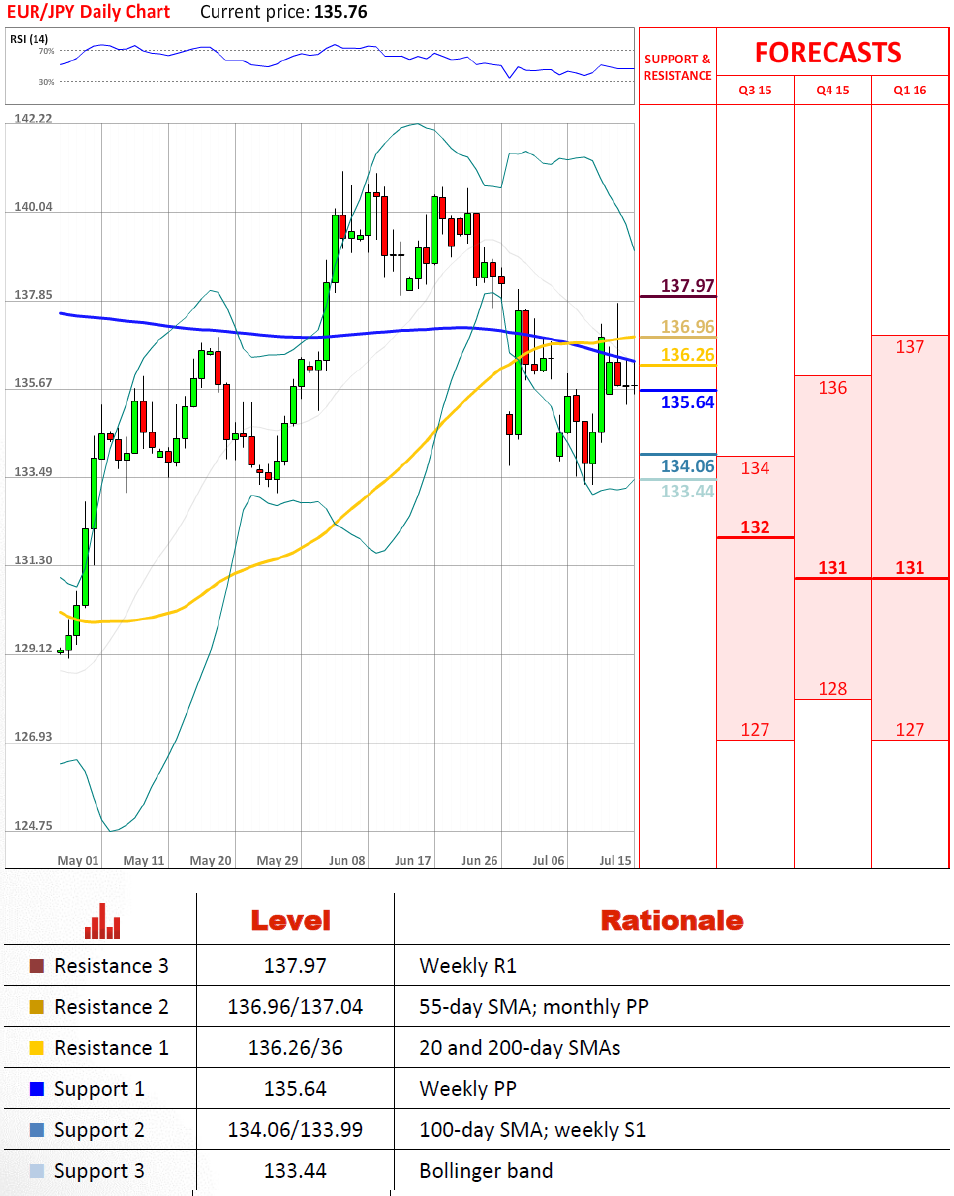Click the Q3 15 upper forecast 134

(x=755, y=468)
